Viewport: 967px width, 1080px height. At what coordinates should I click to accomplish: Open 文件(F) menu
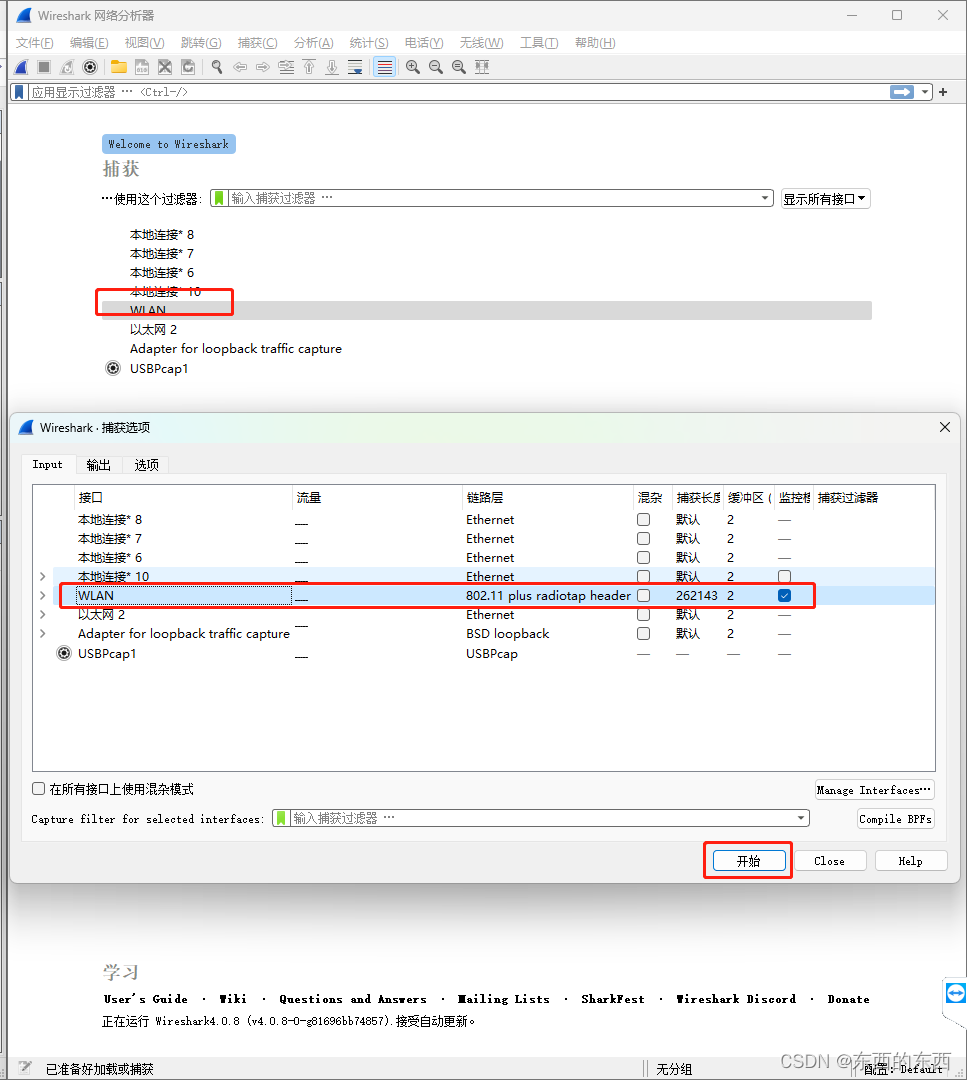(x=34, y=43)
